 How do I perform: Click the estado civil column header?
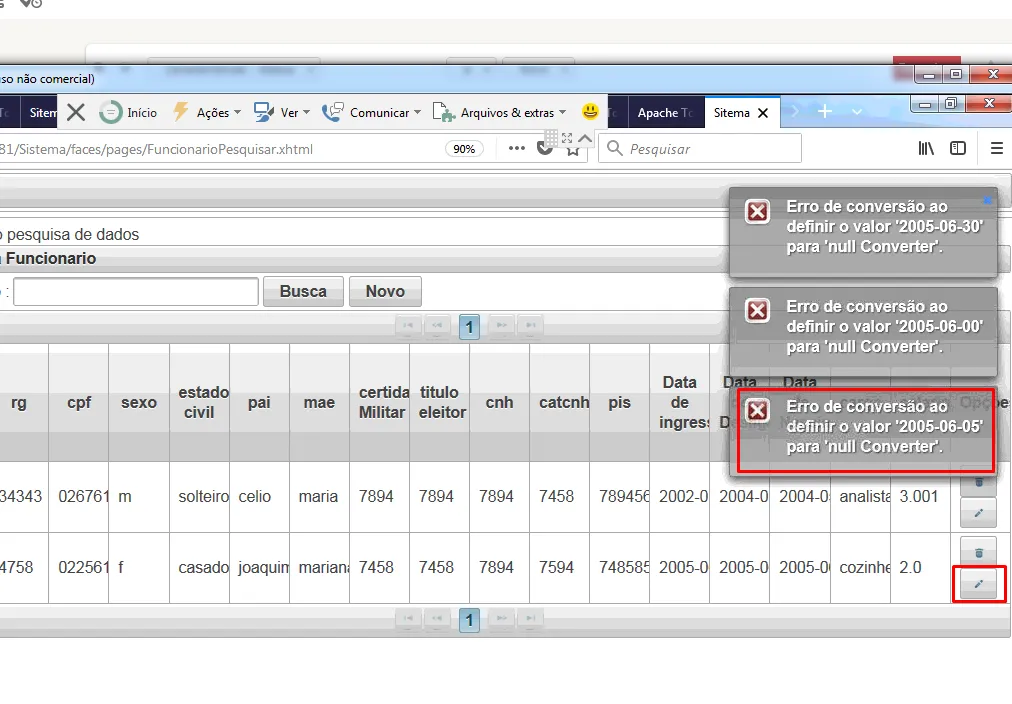[x=199, y=403]
